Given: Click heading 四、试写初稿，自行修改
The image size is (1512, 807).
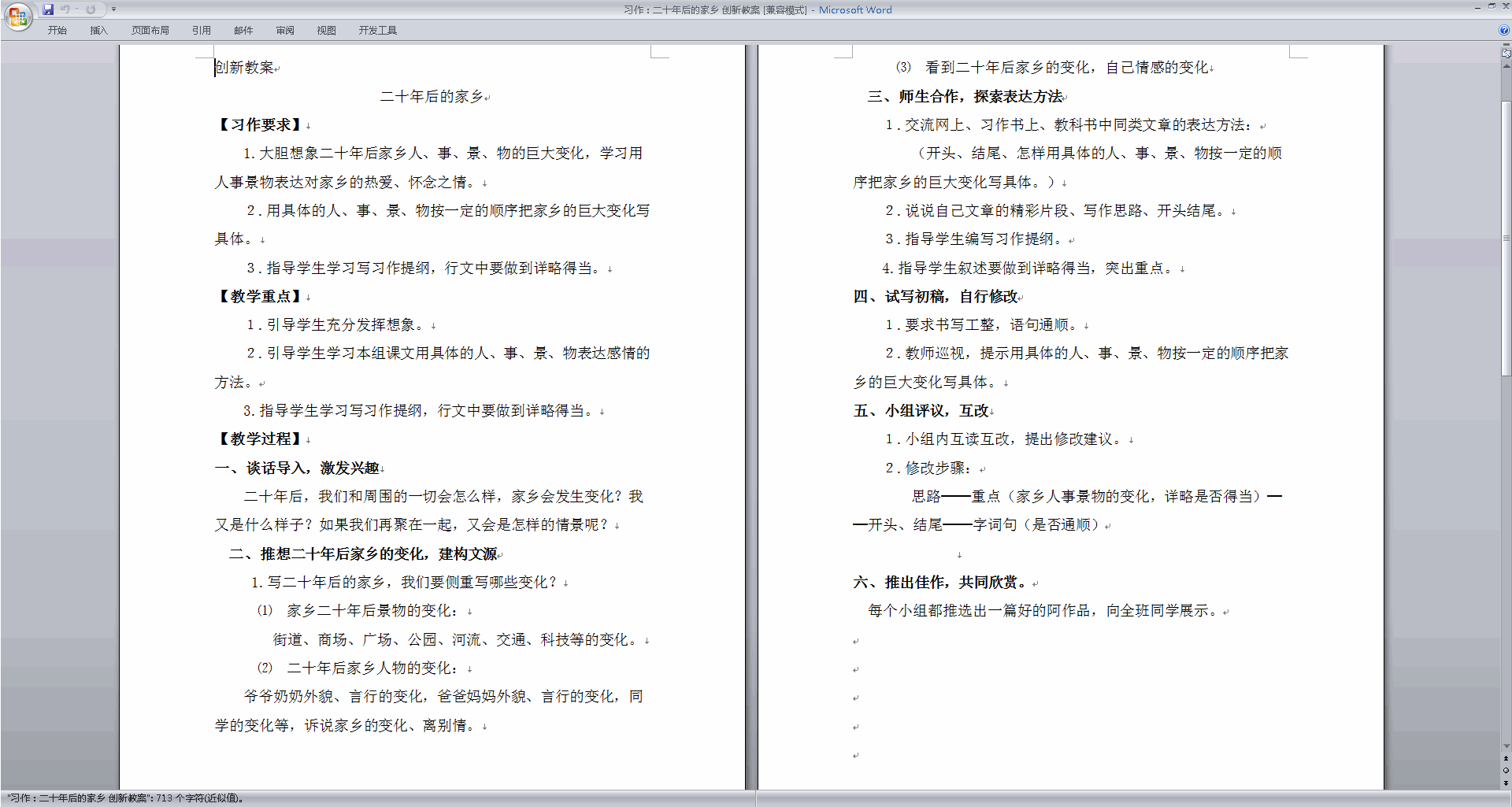Looking at the screenshot, I should coord(936,296).
